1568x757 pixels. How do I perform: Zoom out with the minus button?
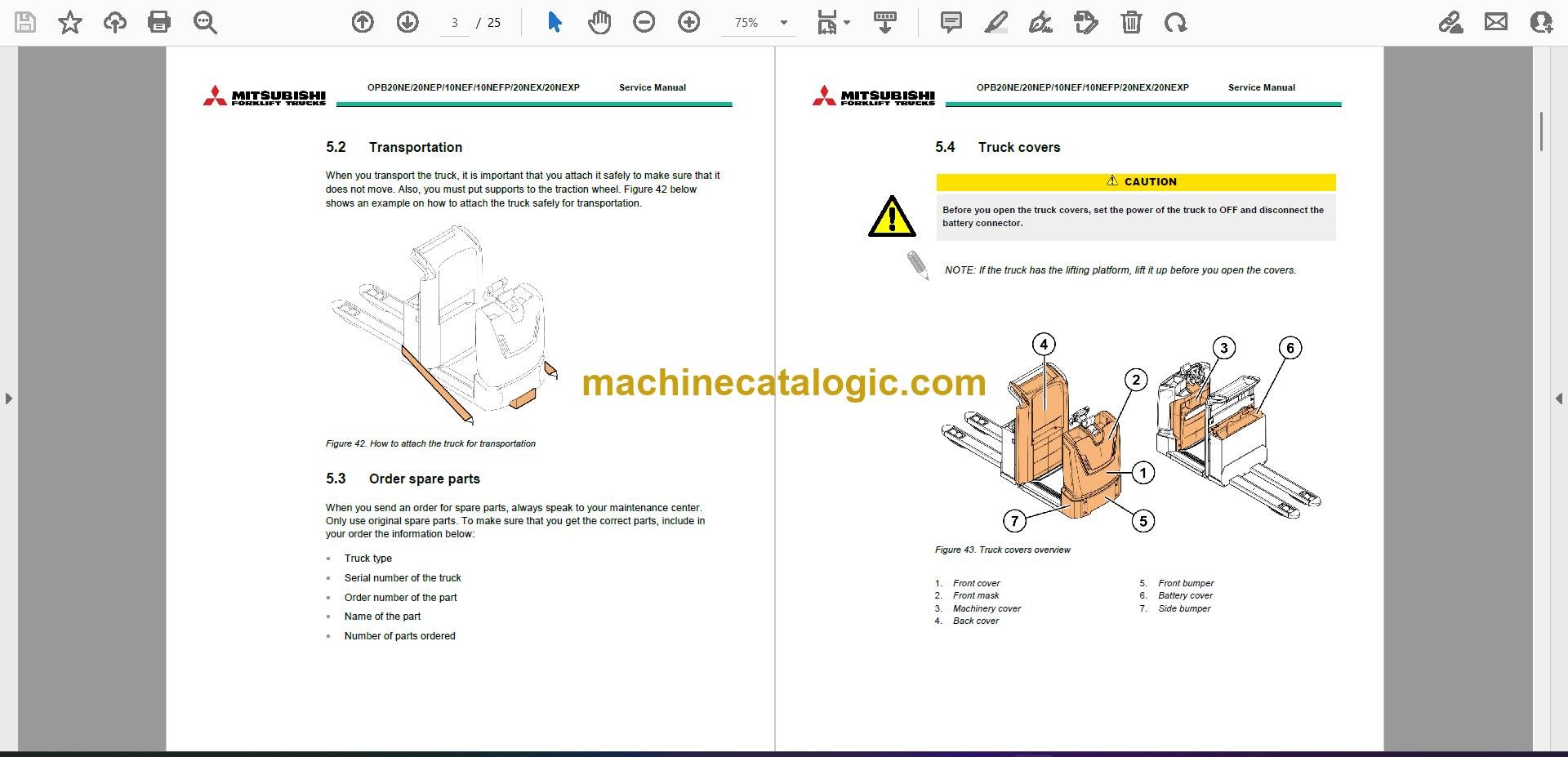pos(644,22)
